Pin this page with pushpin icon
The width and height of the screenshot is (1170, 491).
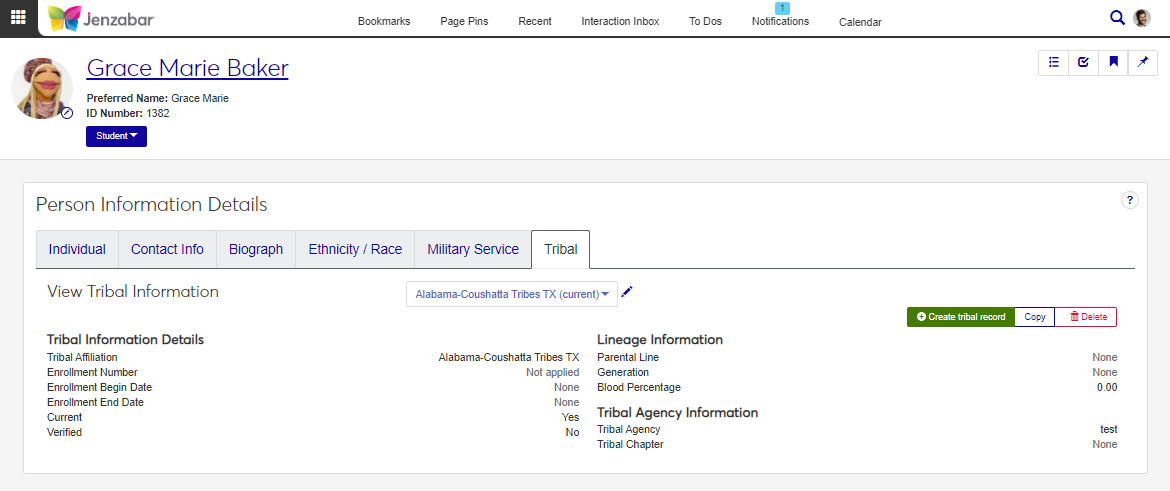(1143, 62)
